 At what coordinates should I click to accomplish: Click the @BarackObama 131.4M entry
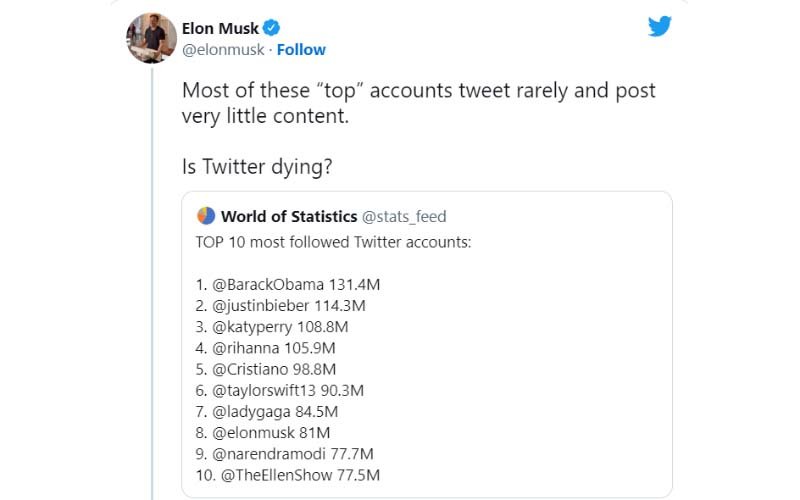(x=288, y=284)
